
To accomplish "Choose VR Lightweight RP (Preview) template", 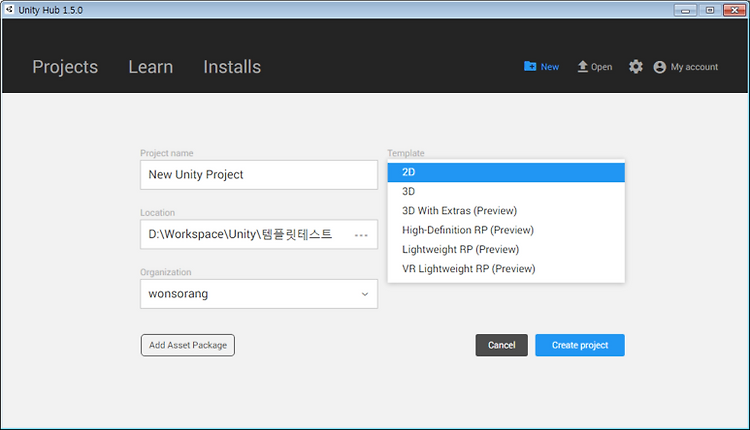I will [x=506, y=269].
